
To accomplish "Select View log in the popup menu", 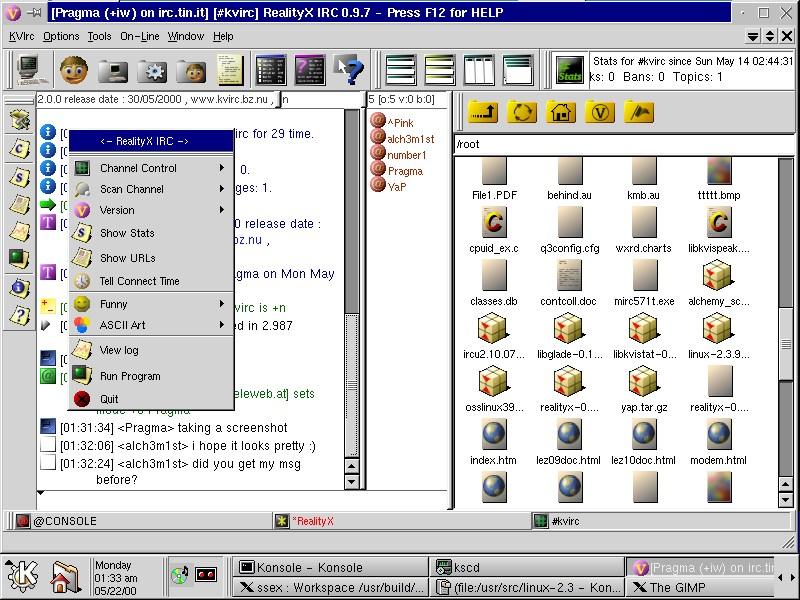I will [x=152, y=350].
